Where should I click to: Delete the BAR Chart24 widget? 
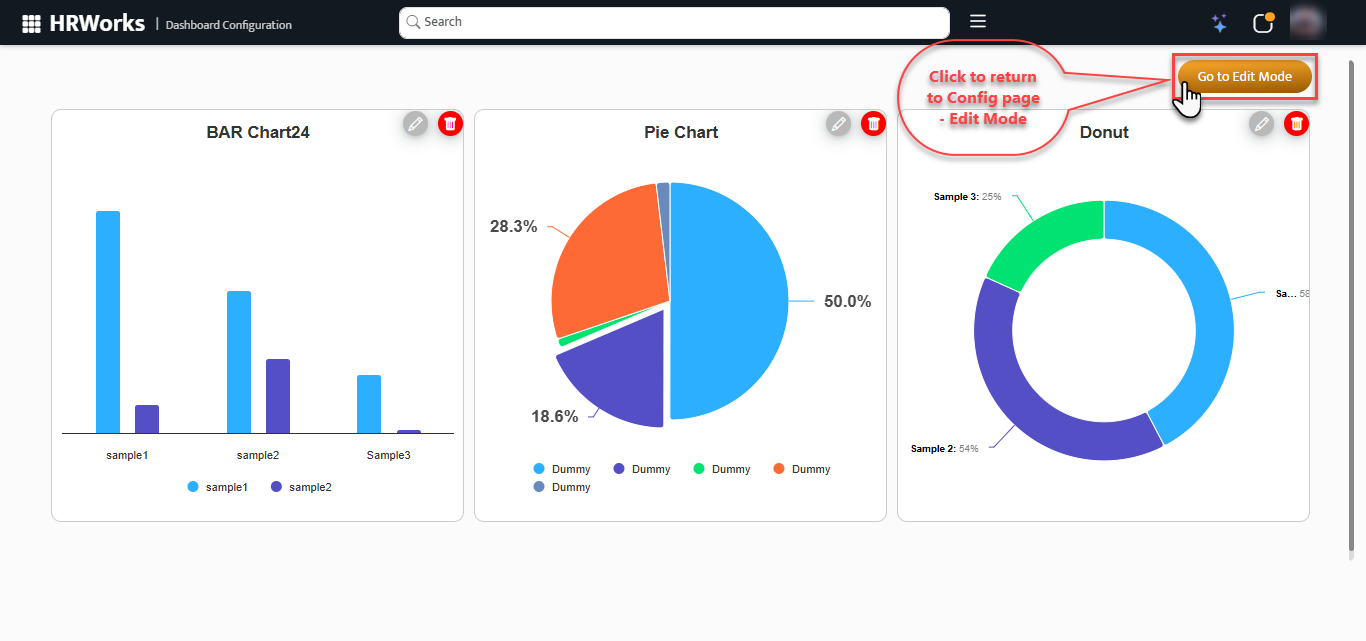click(451, 123)
